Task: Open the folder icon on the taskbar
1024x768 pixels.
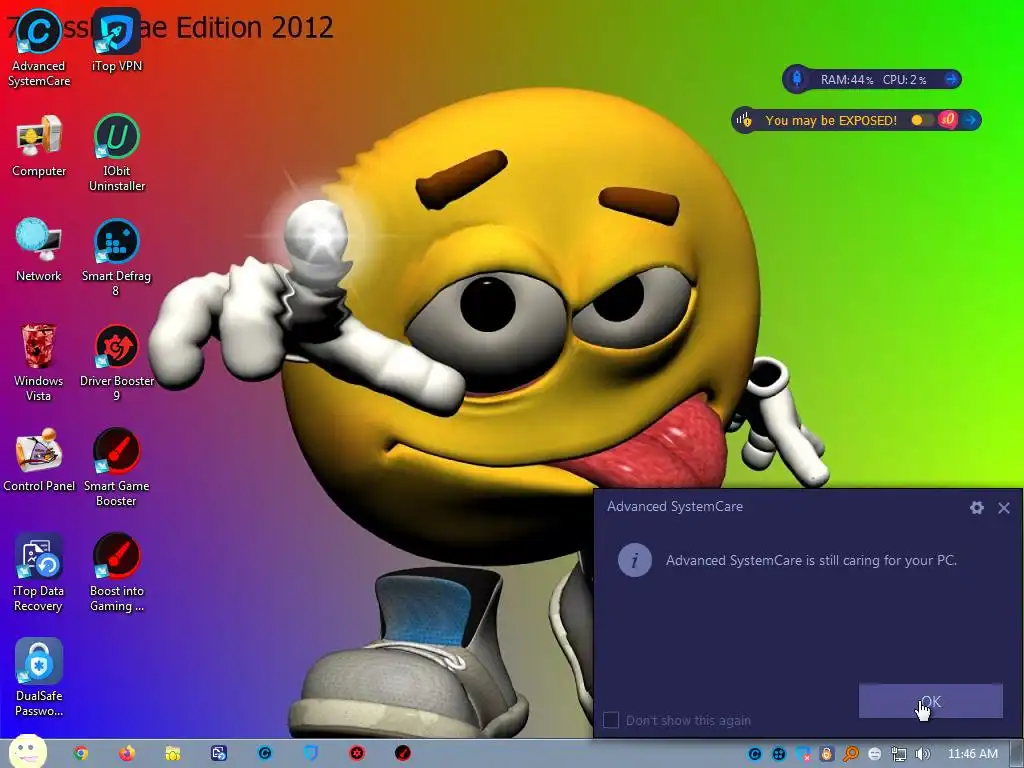Action: coord(172,754)
